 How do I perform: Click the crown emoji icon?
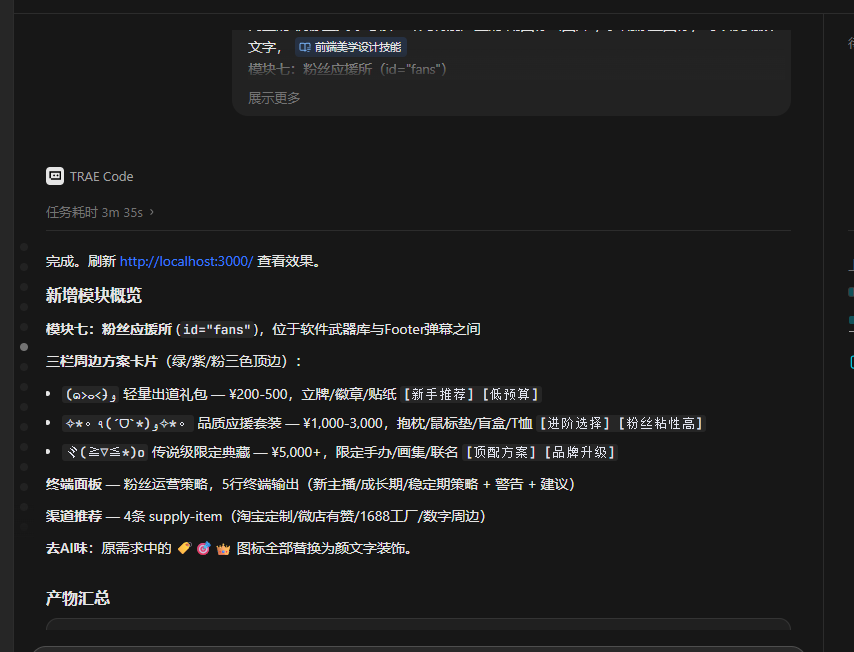(x=223, y=548)
